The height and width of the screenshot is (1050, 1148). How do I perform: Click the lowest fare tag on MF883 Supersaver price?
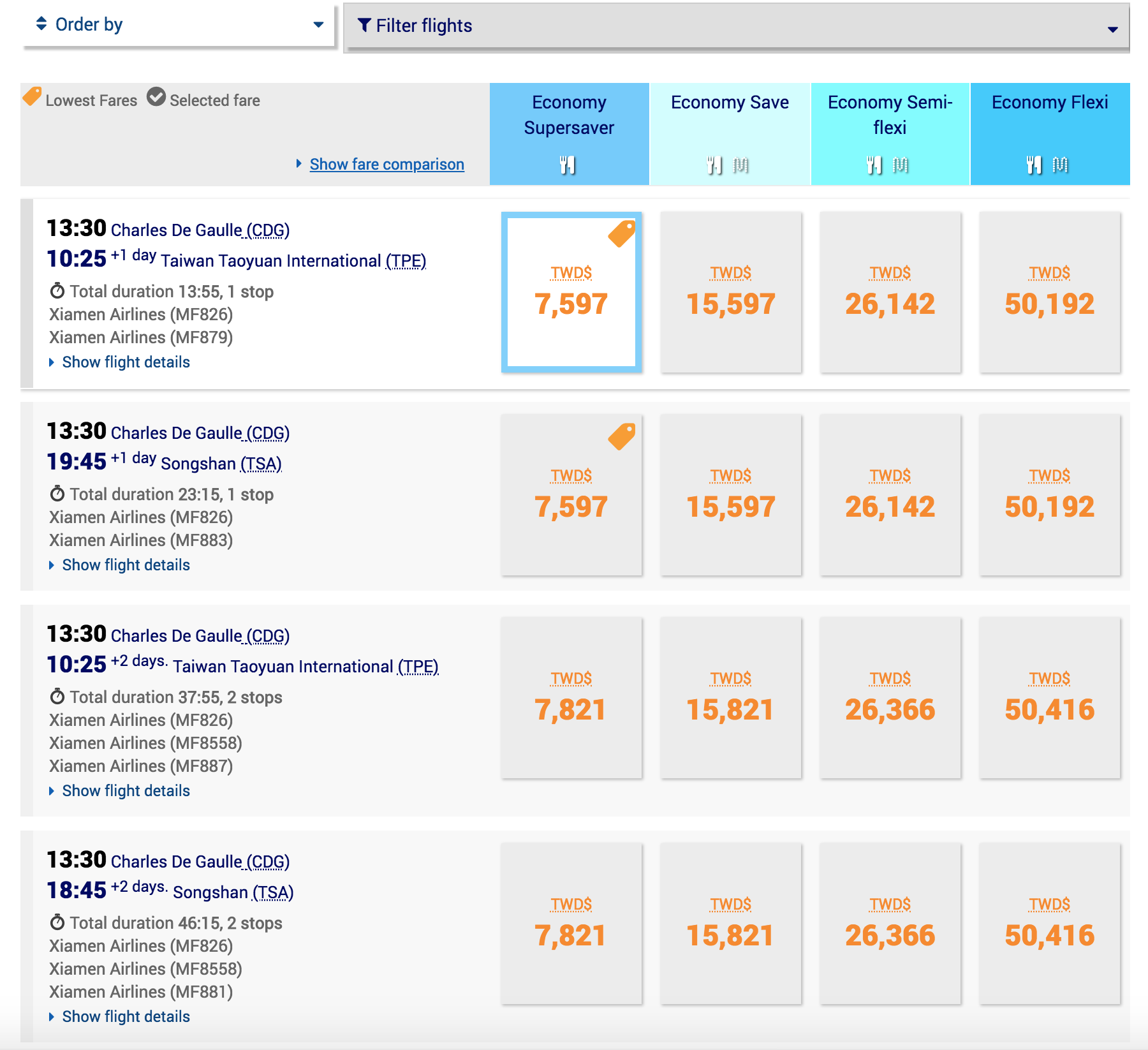click(622, 436)
